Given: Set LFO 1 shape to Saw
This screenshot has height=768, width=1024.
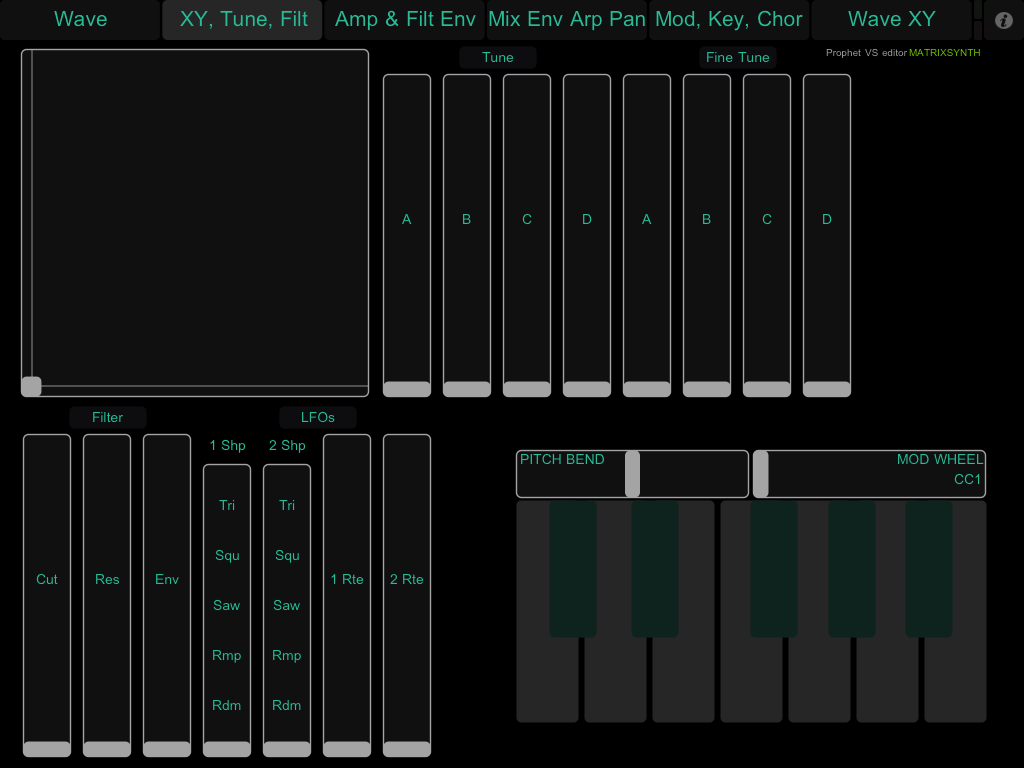Looking at the screenshot, I should [x=227, y=605].
